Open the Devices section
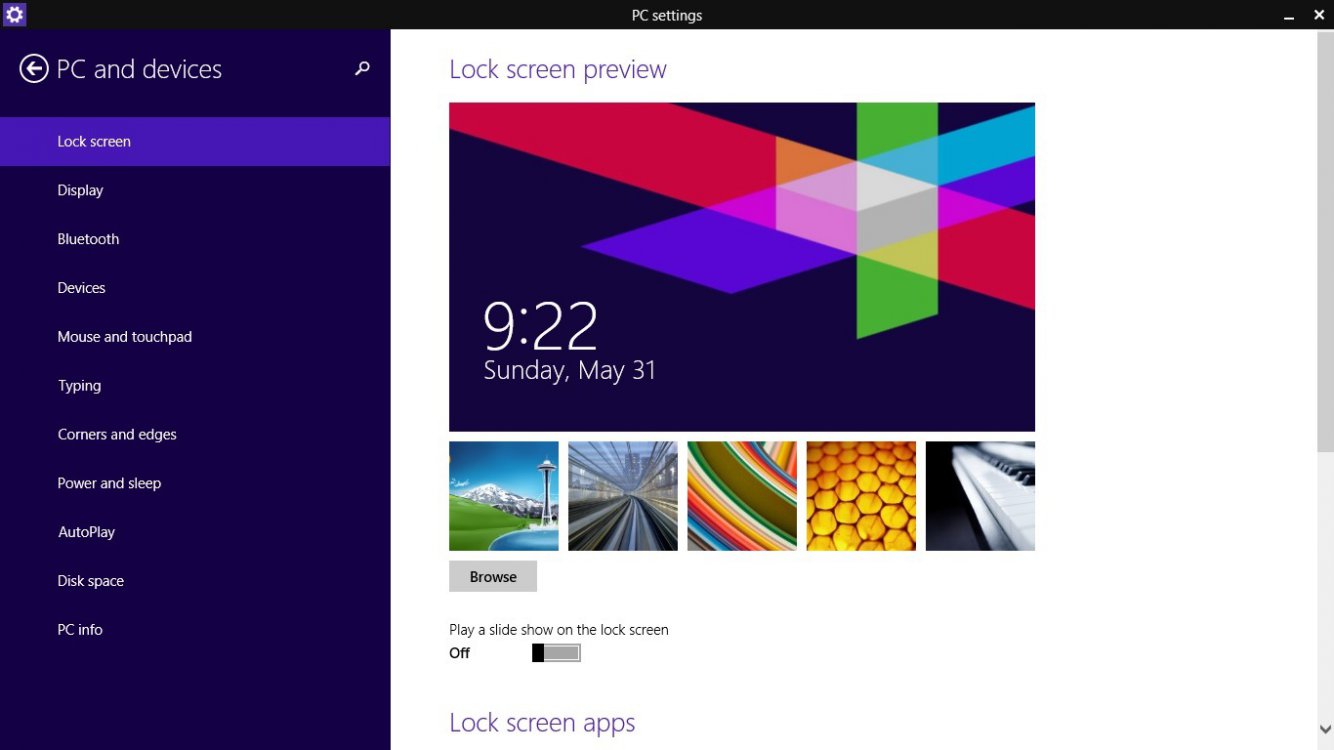 [81, 288]
